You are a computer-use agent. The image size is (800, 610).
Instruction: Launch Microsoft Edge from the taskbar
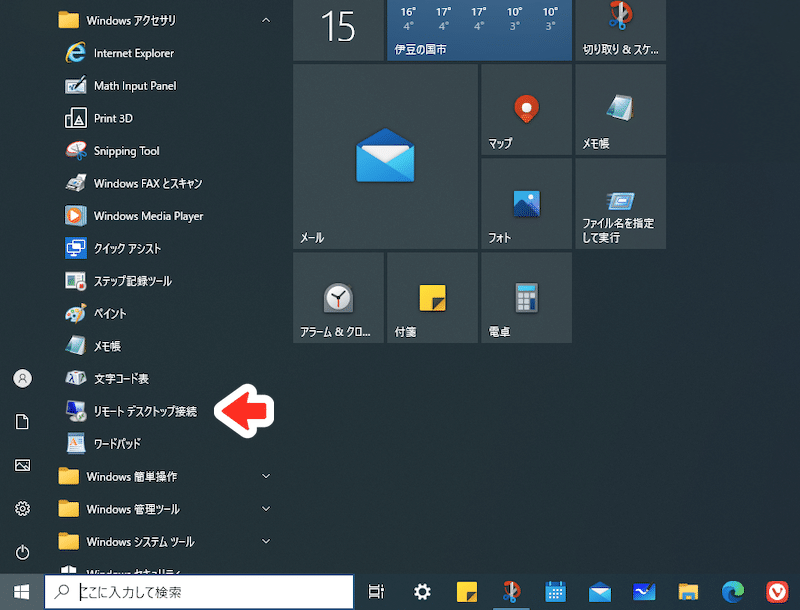point(733,592)
